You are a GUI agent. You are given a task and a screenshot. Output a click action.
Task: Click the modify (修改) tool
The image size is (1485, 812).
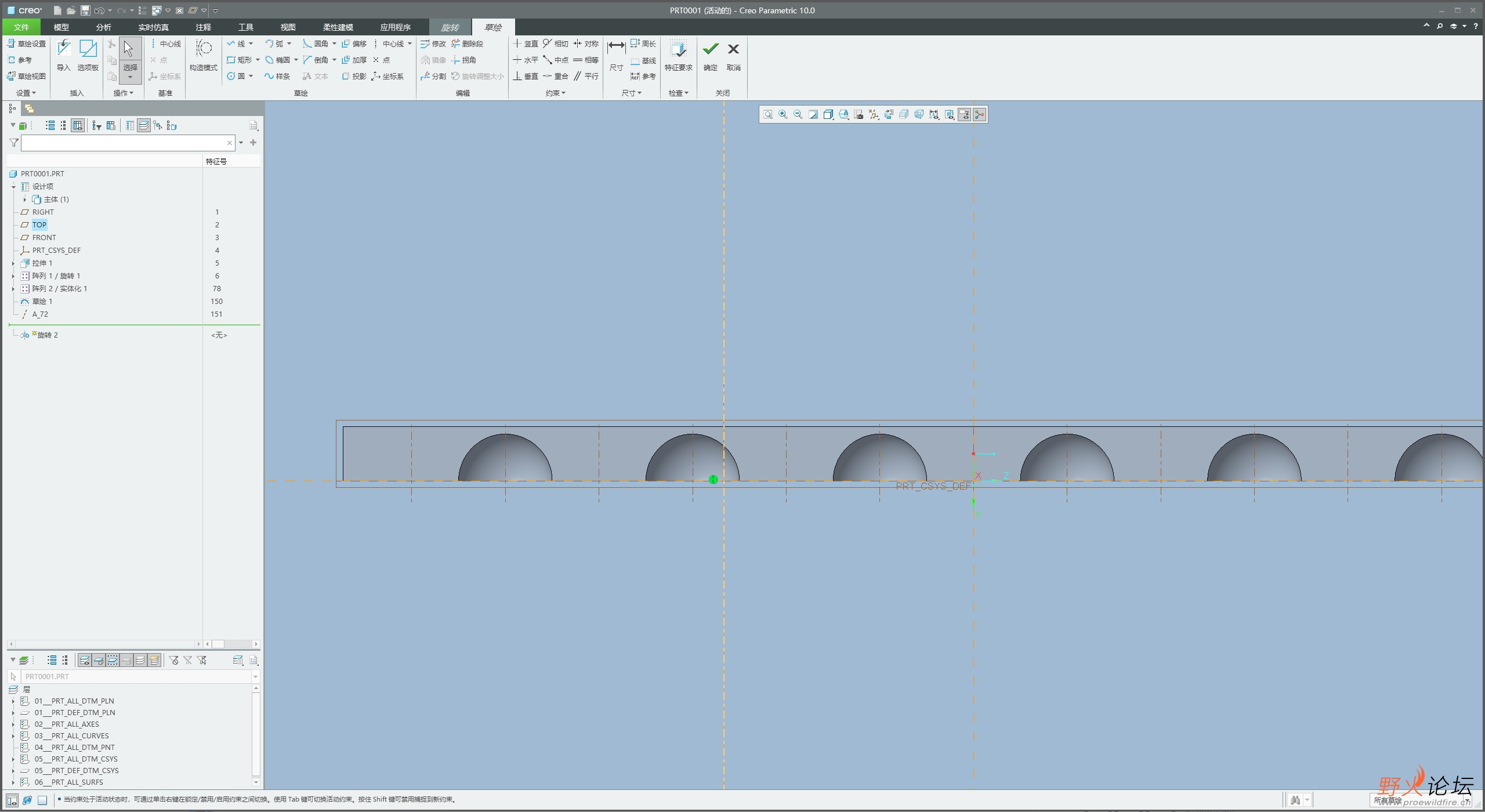pyautogui.click(x=433, y=43)
